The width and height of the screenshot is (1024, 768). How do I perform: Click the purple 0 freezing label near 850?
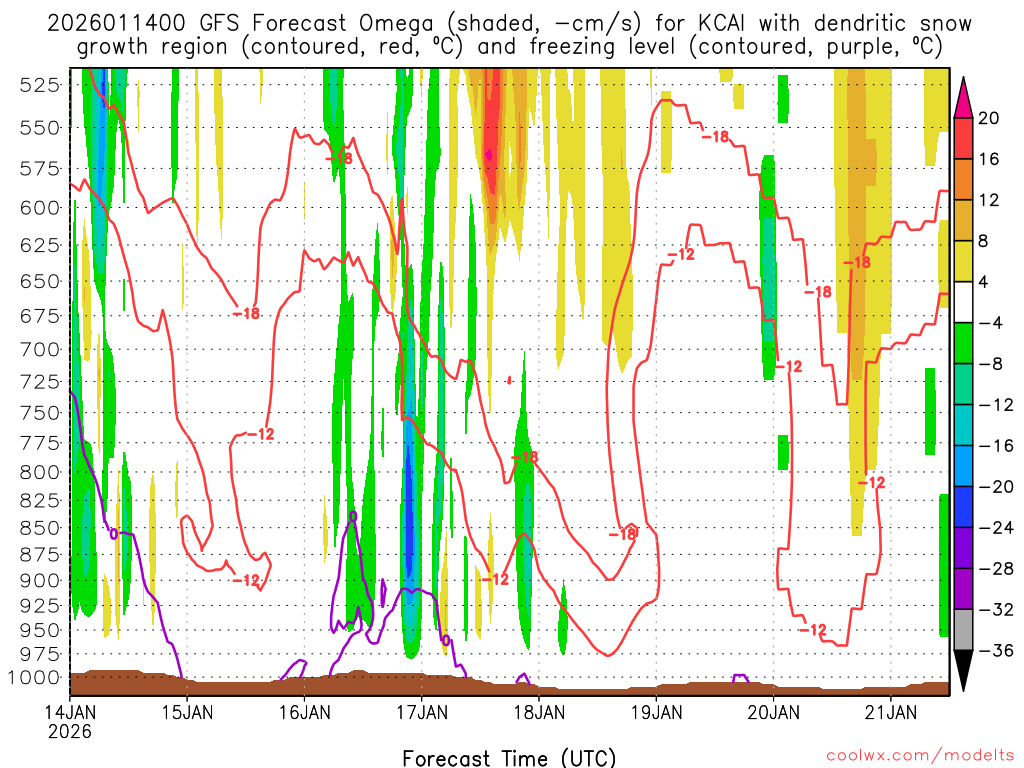coord(114,534)
